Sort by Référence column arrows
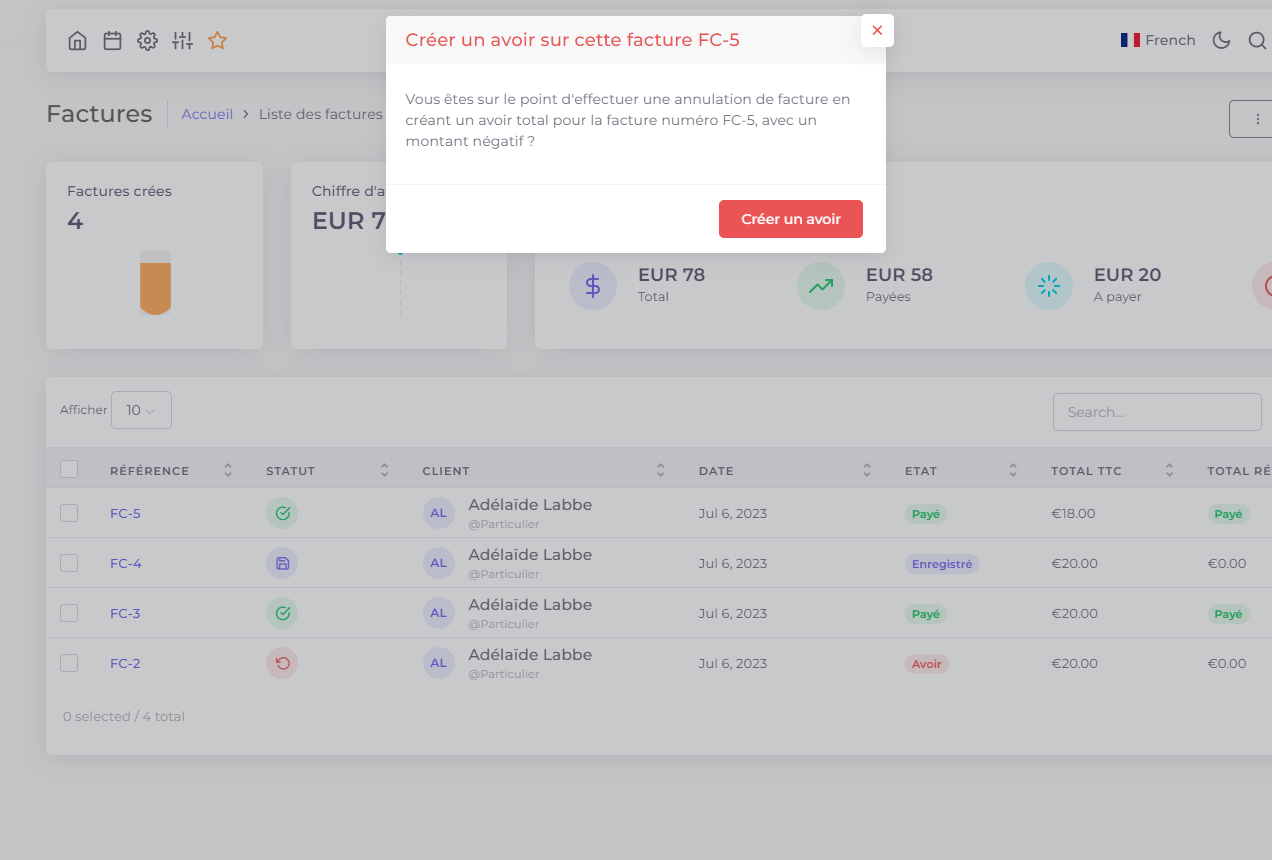This screenshot has width=1272, height=860. [x=228, y=470]
